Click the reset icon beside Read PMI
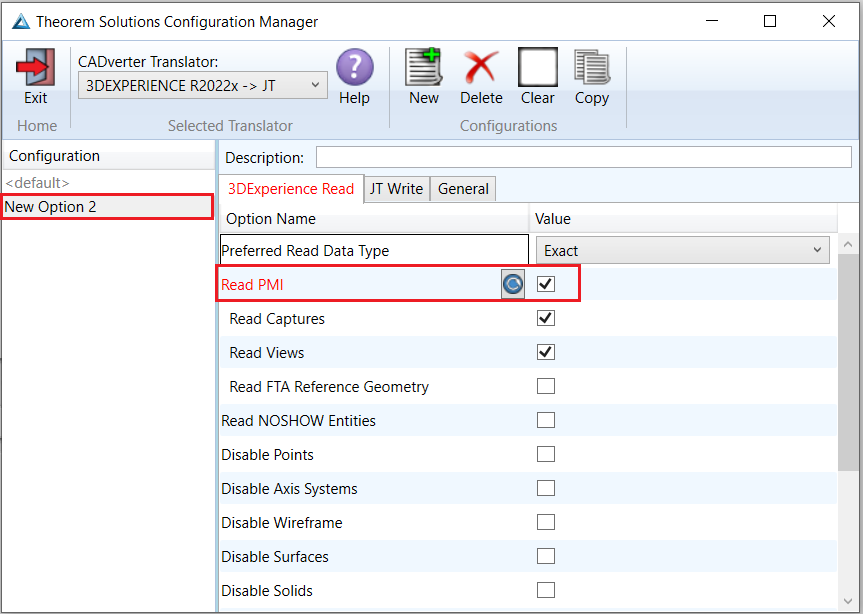This screenshot has width=863, height=614. click(513, 284)
